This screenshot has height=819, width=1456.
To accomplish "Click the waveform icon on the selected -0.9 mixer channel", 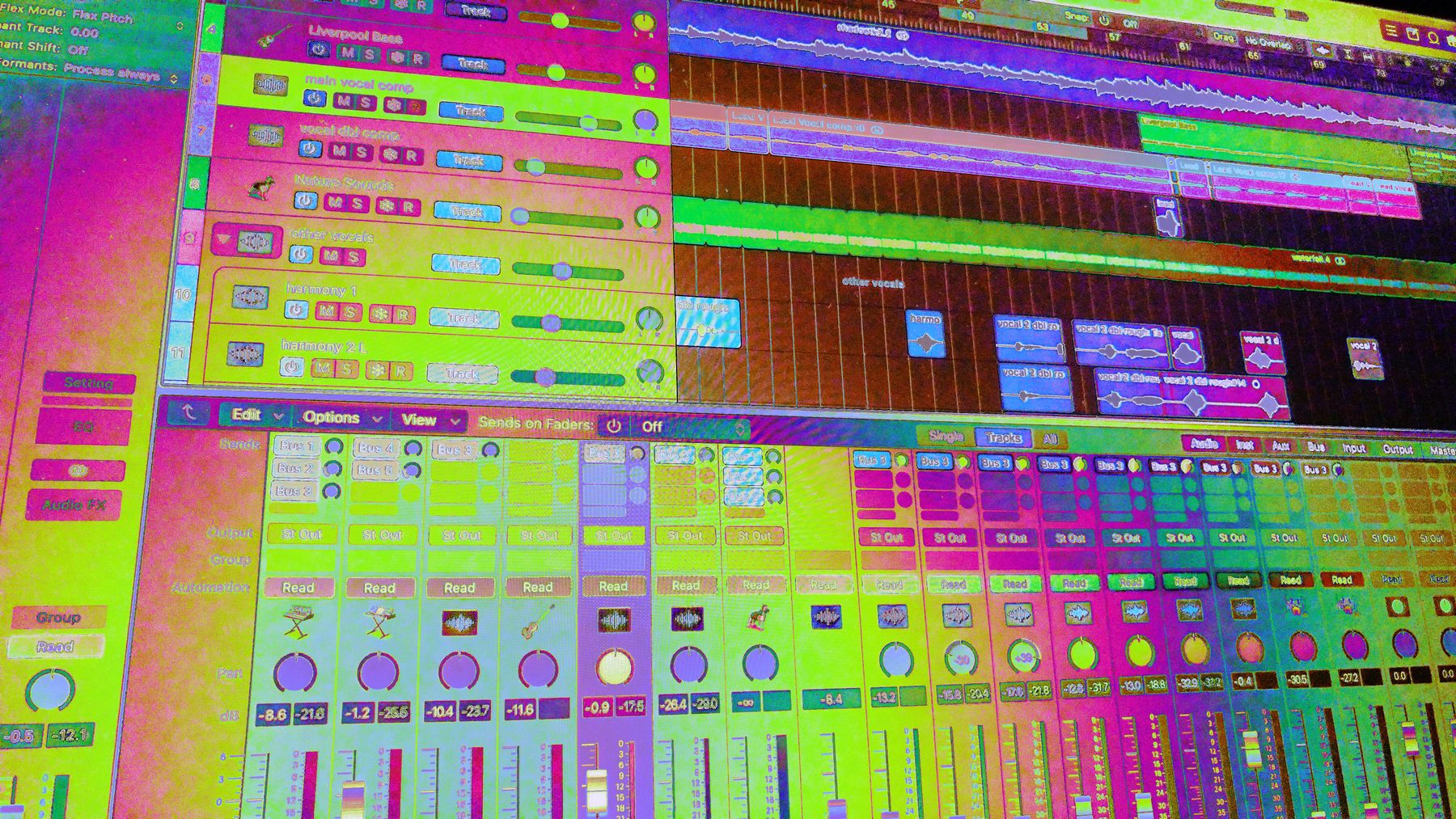I will (614, 620).
